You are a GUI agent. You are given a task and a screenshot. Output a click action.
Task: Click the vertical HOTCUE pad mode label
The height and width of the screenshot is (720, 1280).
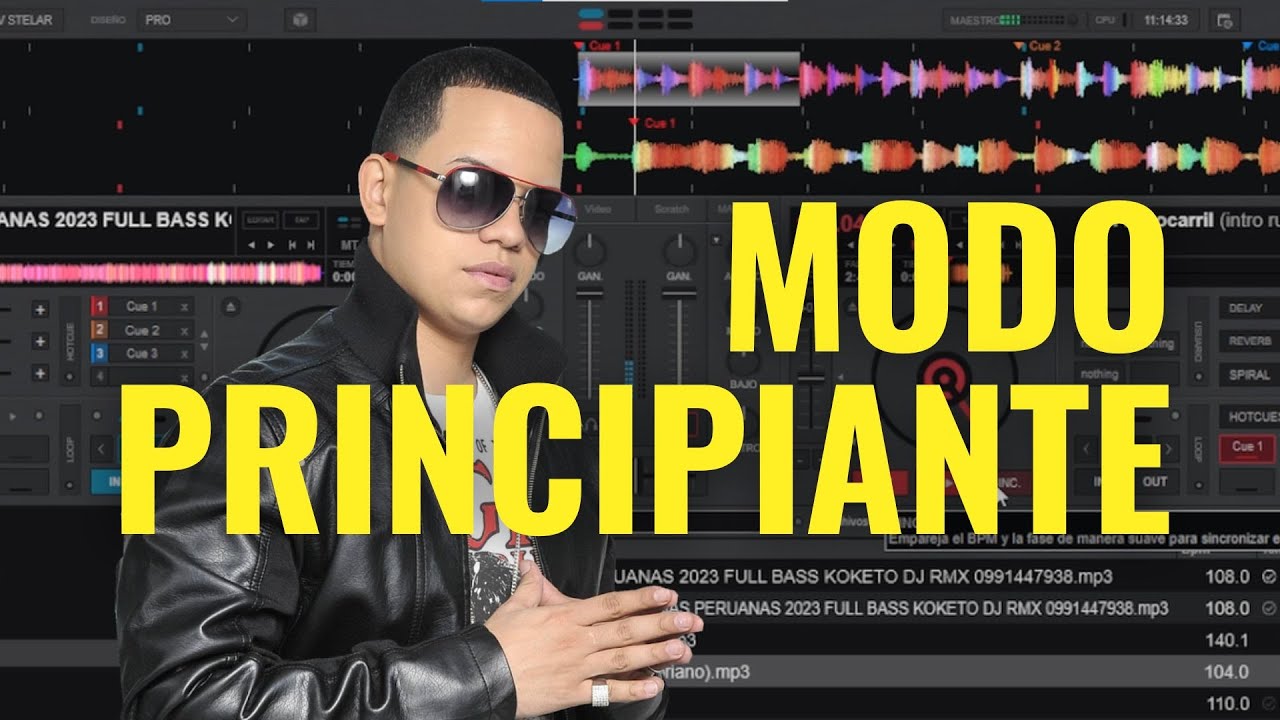pyautogui.click(x=70, y=339)
